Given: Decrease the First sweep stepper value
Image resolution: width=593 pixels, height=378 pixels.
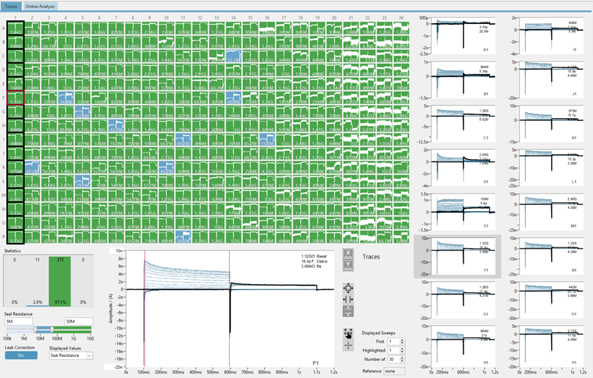Looking at the screenshot, I should pyautogui.click(x=402, y=343).
